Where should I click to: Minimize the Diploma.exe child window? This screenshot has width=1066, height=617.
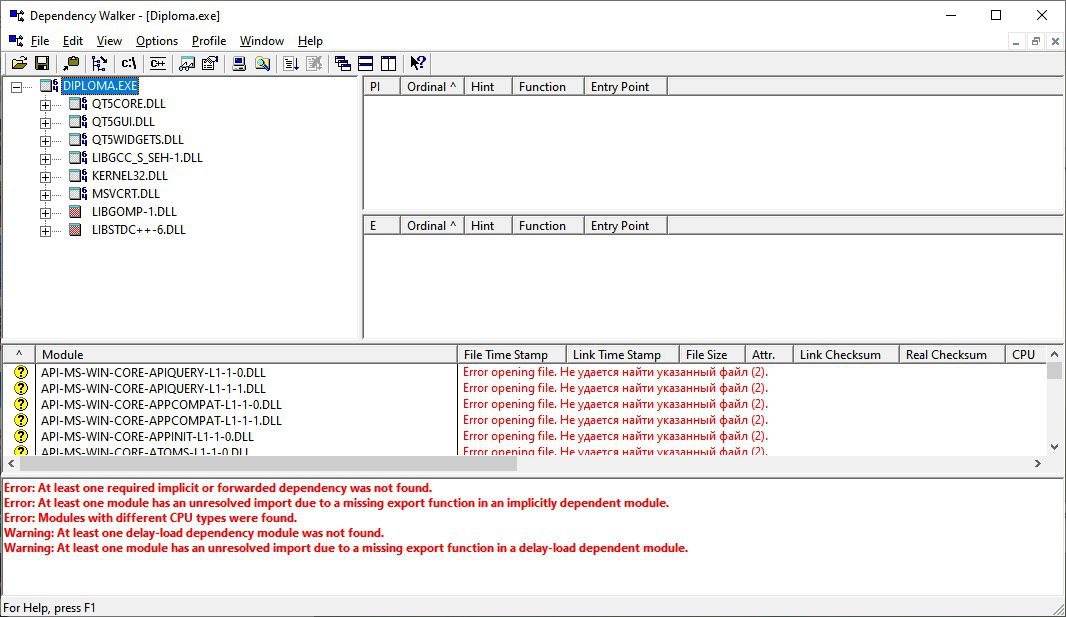pos(1016,41)
